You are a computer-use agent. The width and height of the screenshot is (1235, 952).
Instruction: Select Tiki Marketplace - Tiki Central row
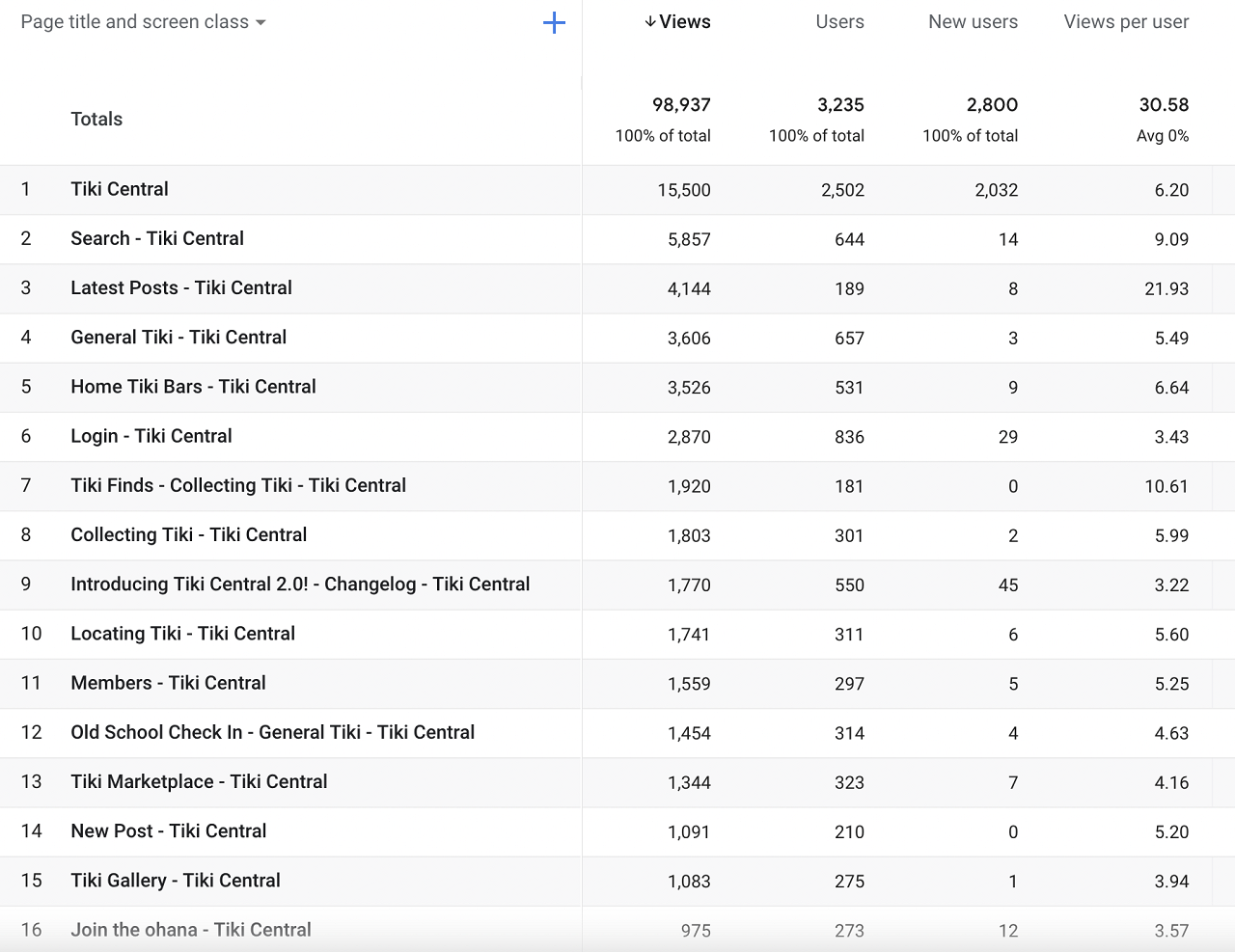pyautogui.click(x=199, y=781)
